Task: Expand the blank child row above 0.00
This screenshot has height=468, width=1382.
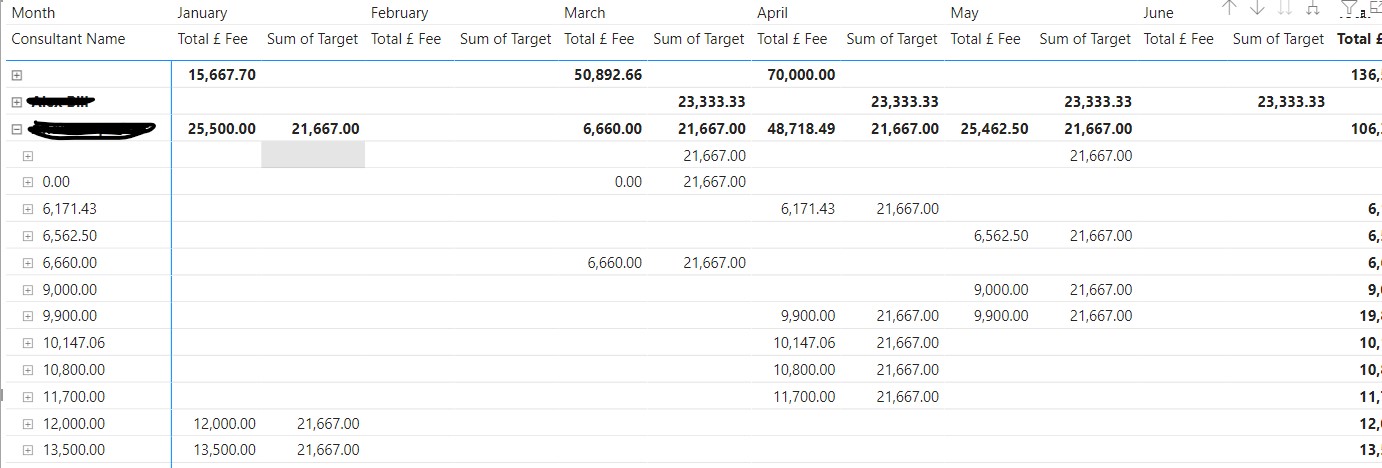Action: (28, 156)
